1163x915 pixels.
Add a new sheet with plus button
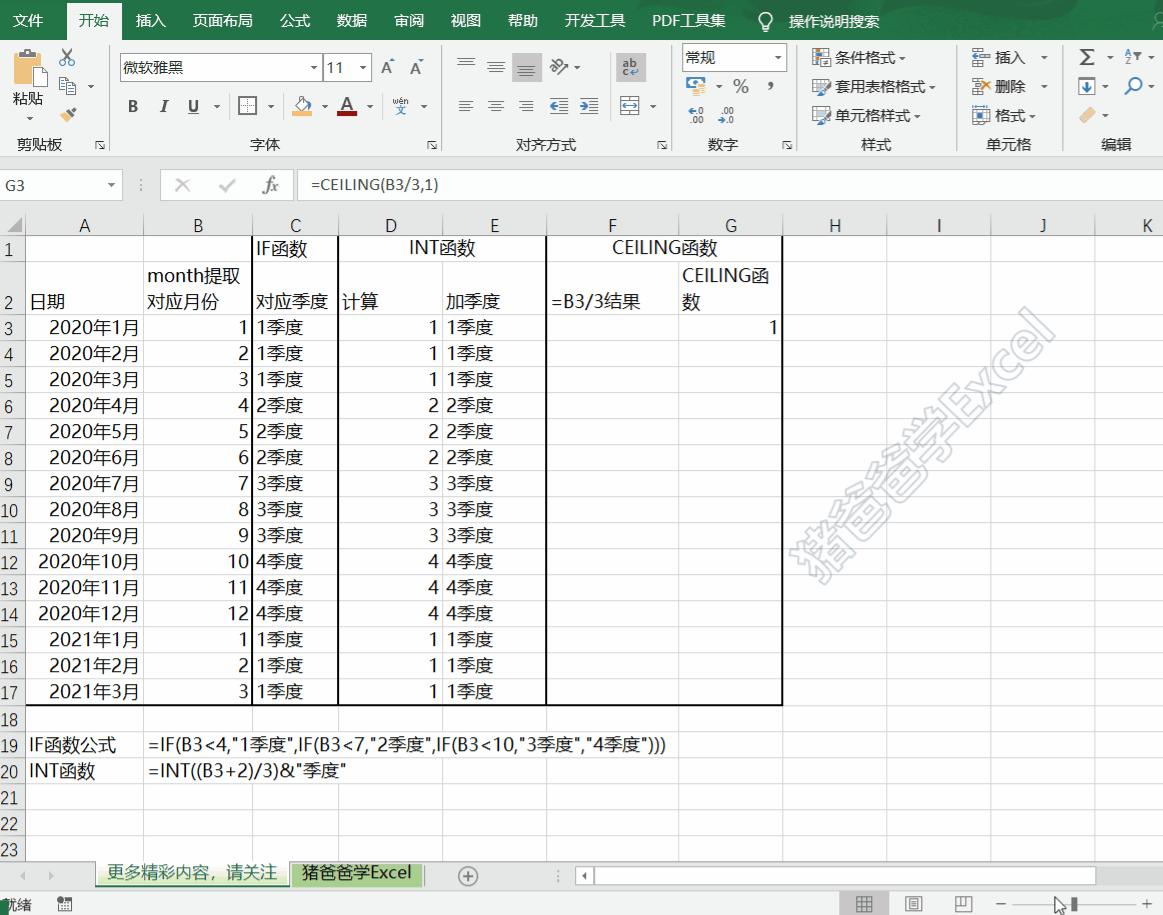(468, 876)
